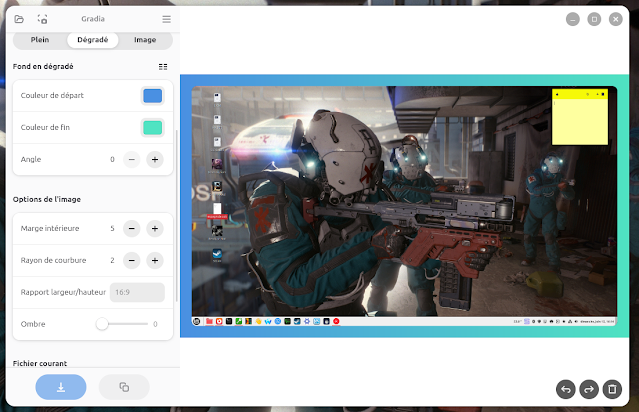Click the sidebar vertical scrollbar
The image size is (639, 412).
tap(176, 216)
